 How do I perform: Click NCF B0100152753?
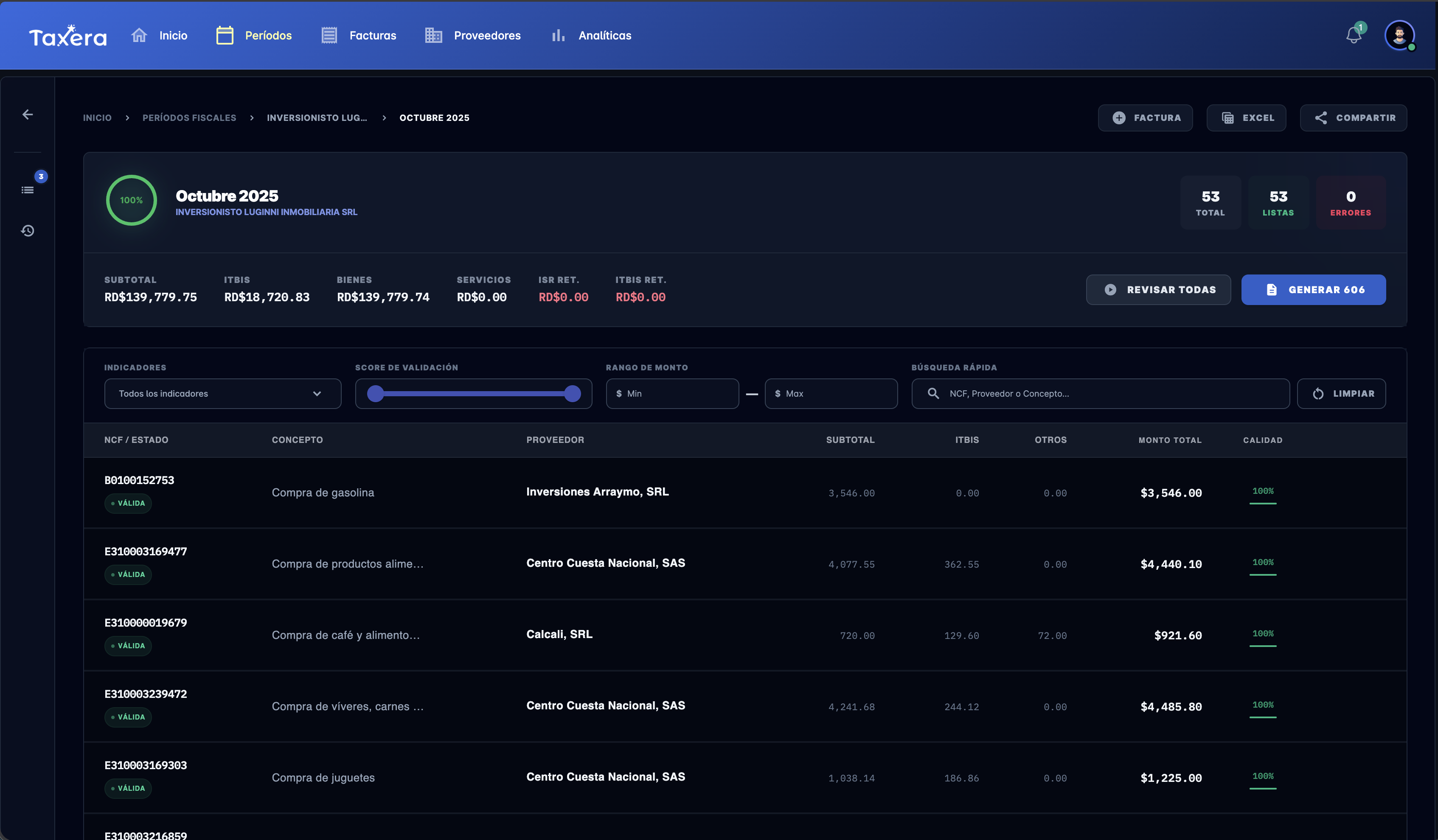click(x=139, y=480)
